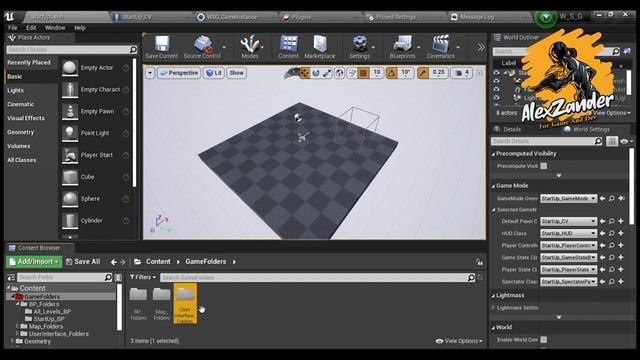Expand the Map_Folders tree node
Screen dimensions: 640x360
[18, 326]
